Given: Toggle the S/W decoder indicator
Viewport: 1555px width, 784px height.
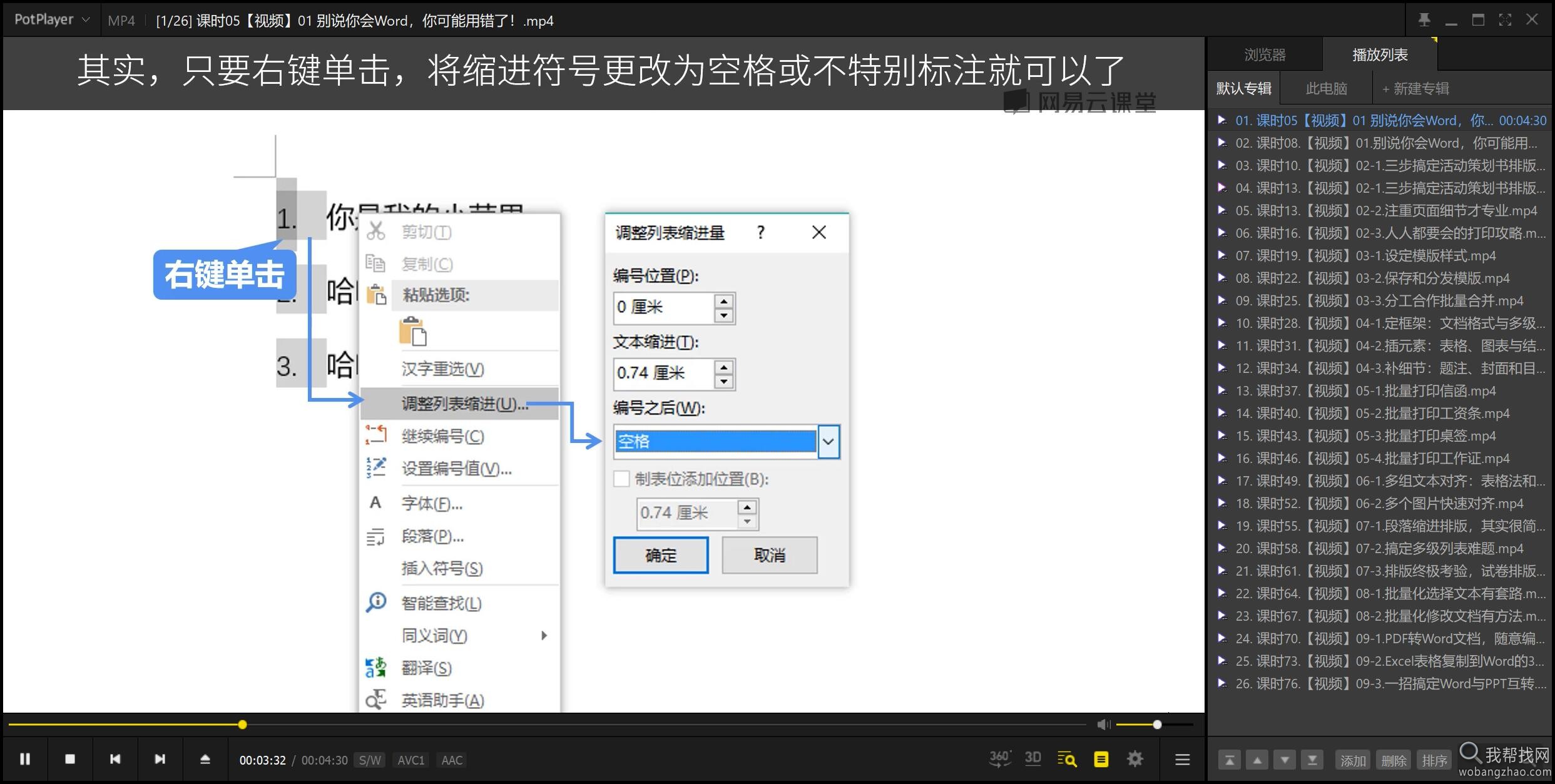Looking at the screenshot, I should [370, 760].
